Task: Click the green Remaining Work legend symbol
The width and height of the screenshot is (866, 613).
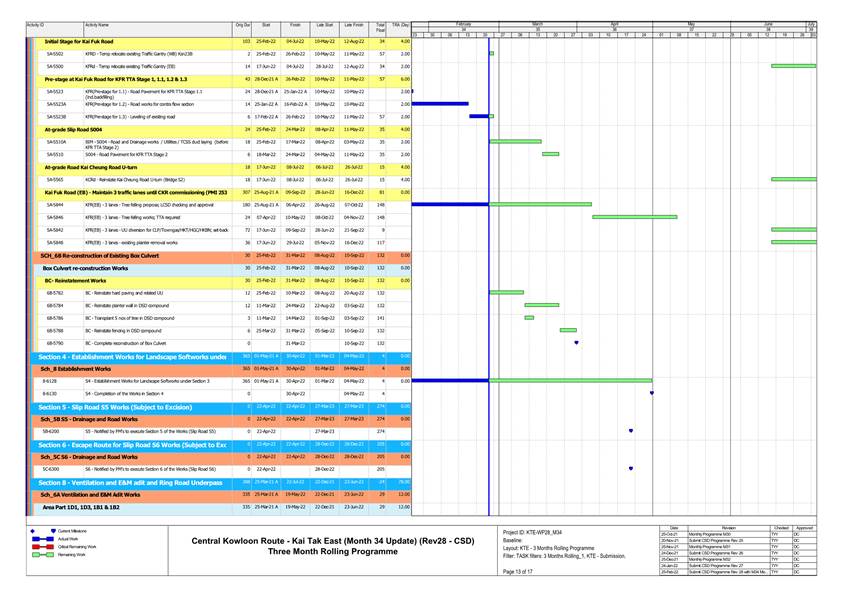Action: [43, 553]
